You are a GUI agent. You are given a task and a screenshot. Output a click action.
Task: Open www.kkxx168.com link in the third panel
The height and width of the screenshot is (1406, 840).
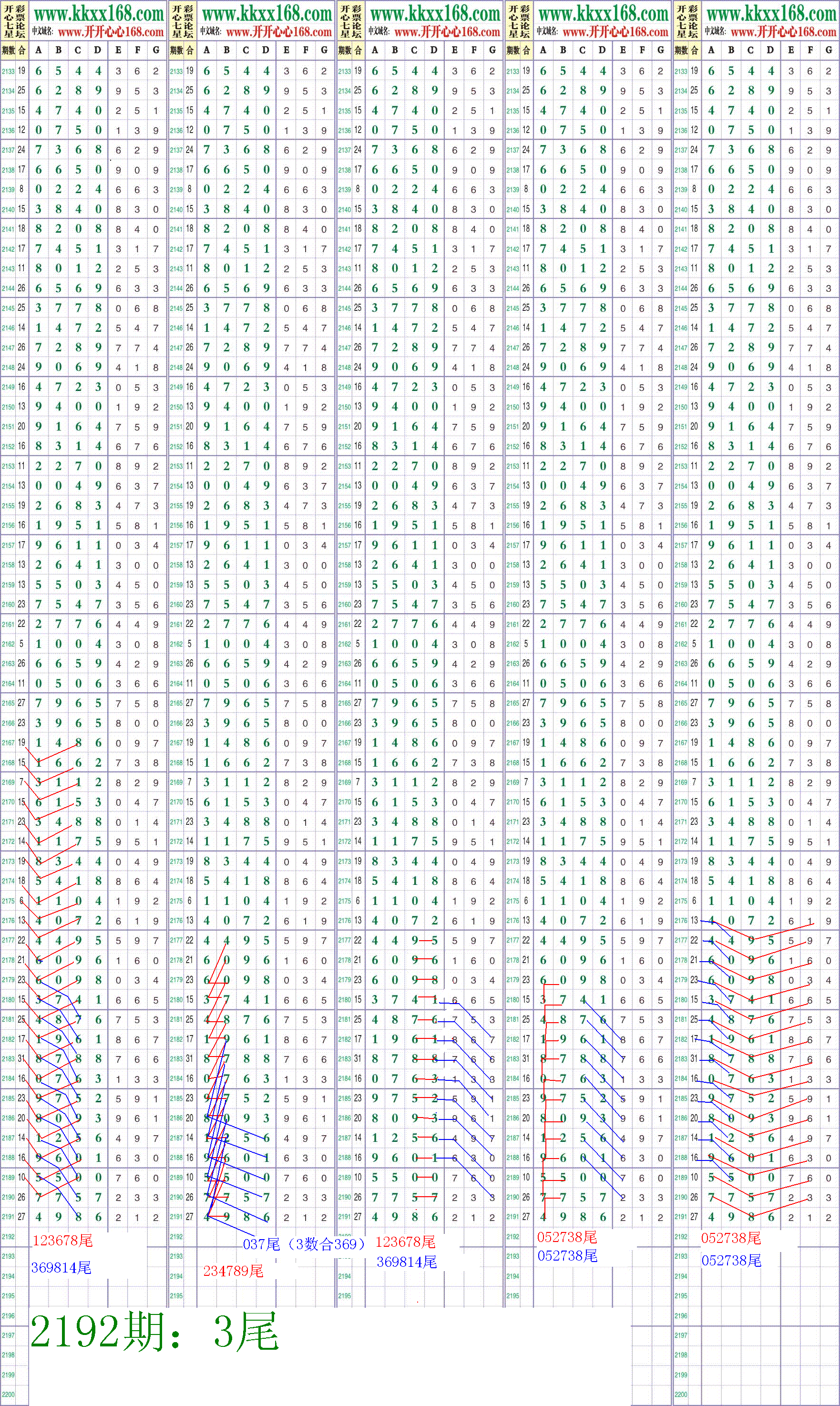[x=435, y=13]
